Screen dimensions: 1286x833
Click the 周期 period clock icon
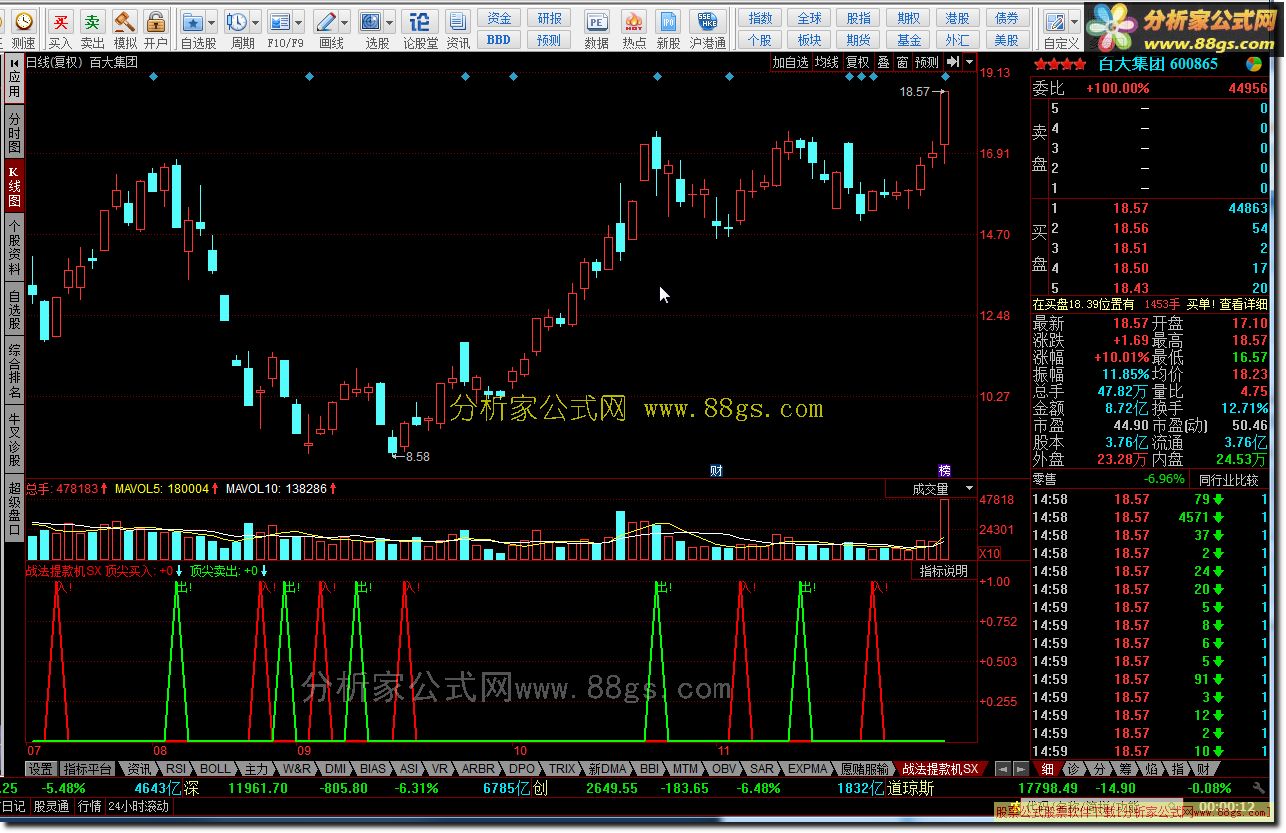tap(237, 21)
